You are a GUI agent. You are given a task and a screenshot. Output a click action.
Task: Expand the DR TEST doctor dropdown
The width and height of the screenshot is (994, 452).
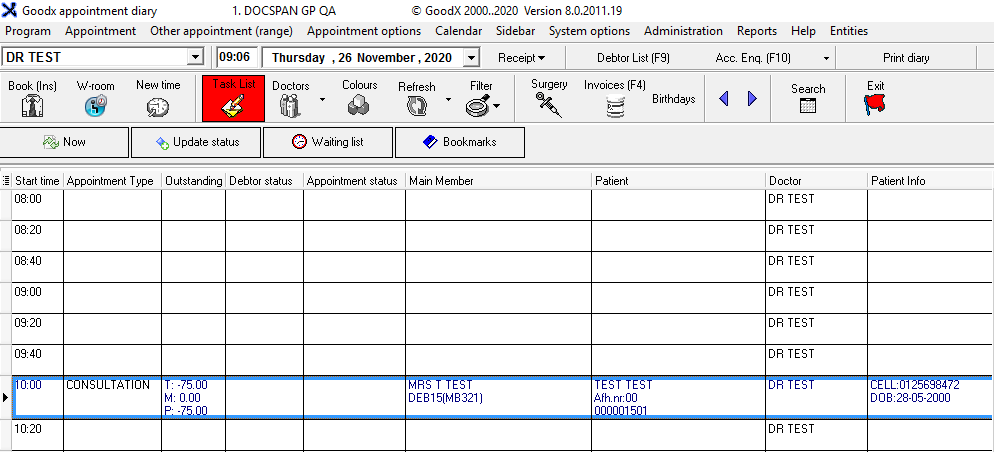(195, 58)
